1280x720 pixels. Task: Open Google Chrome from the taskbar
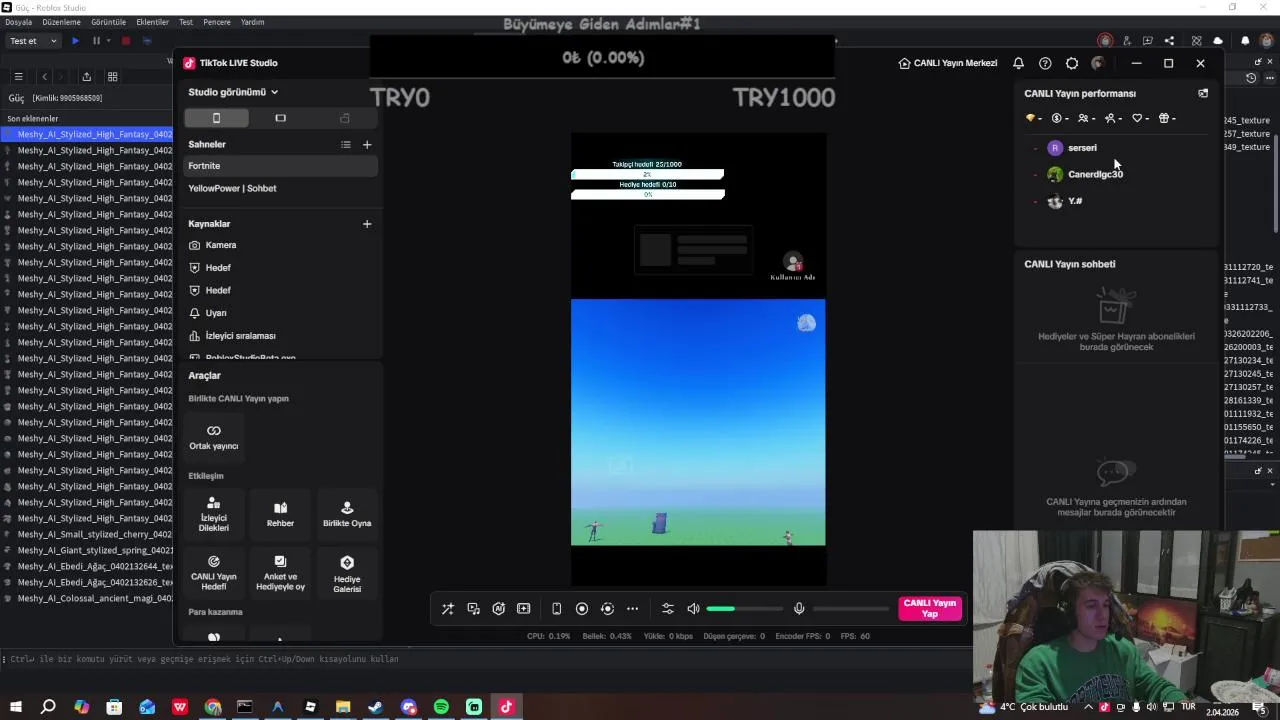212,707
